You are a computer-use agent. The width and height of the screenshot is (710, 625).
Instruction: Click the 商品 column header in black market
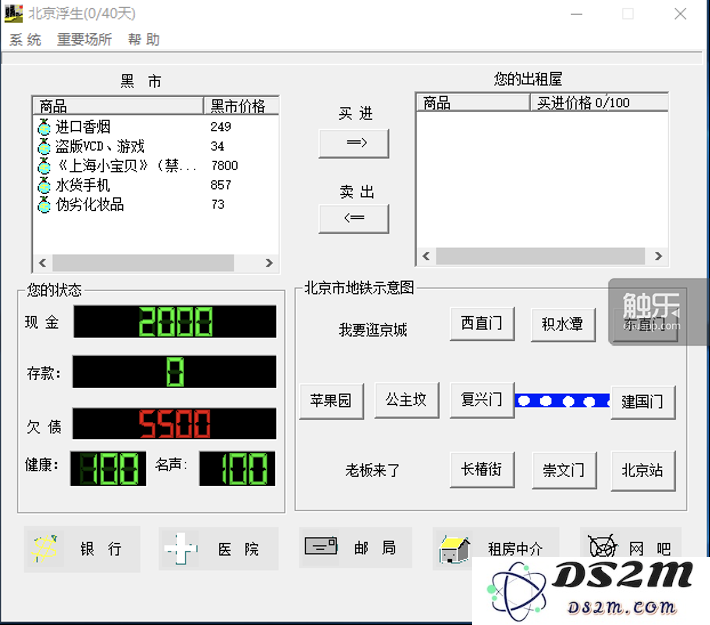(x=118, y=106)
